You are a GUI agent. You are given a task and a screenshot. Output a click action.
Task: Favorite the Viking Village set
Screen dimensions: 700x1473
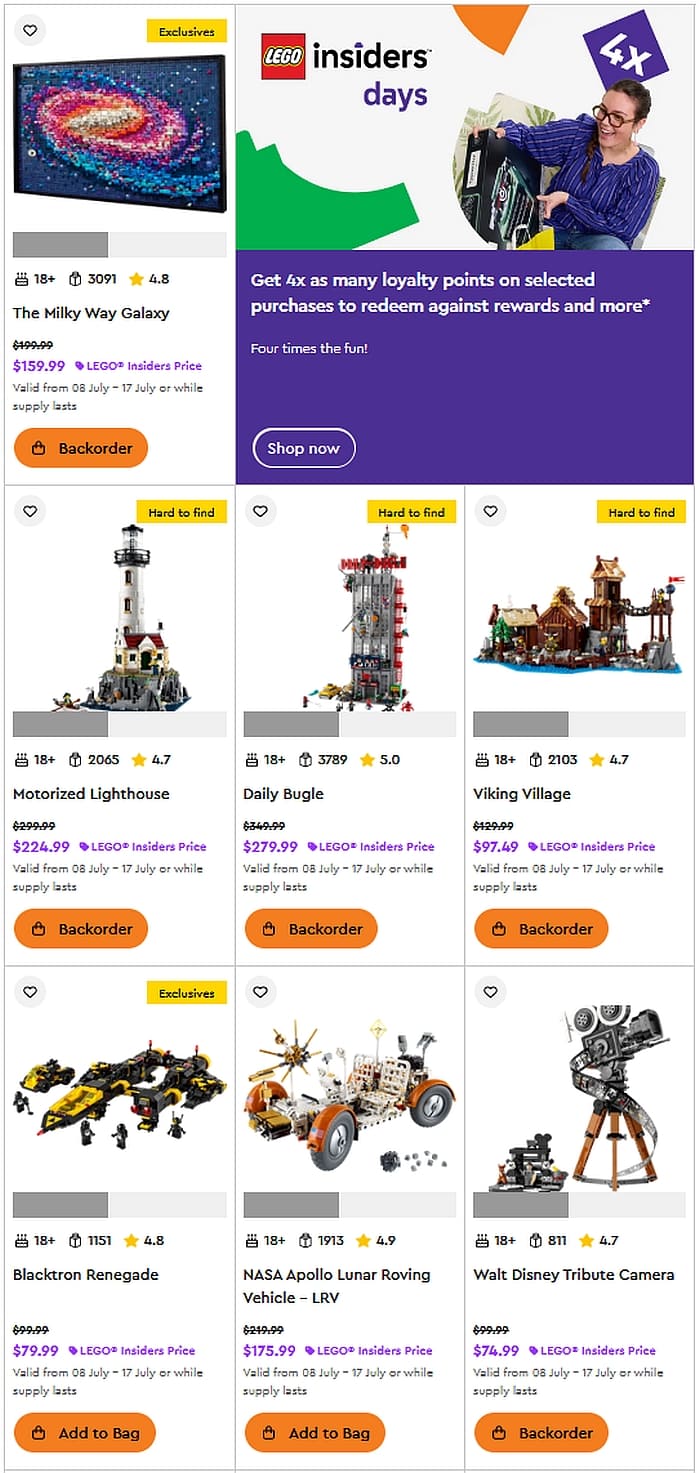tap(490, 512)
